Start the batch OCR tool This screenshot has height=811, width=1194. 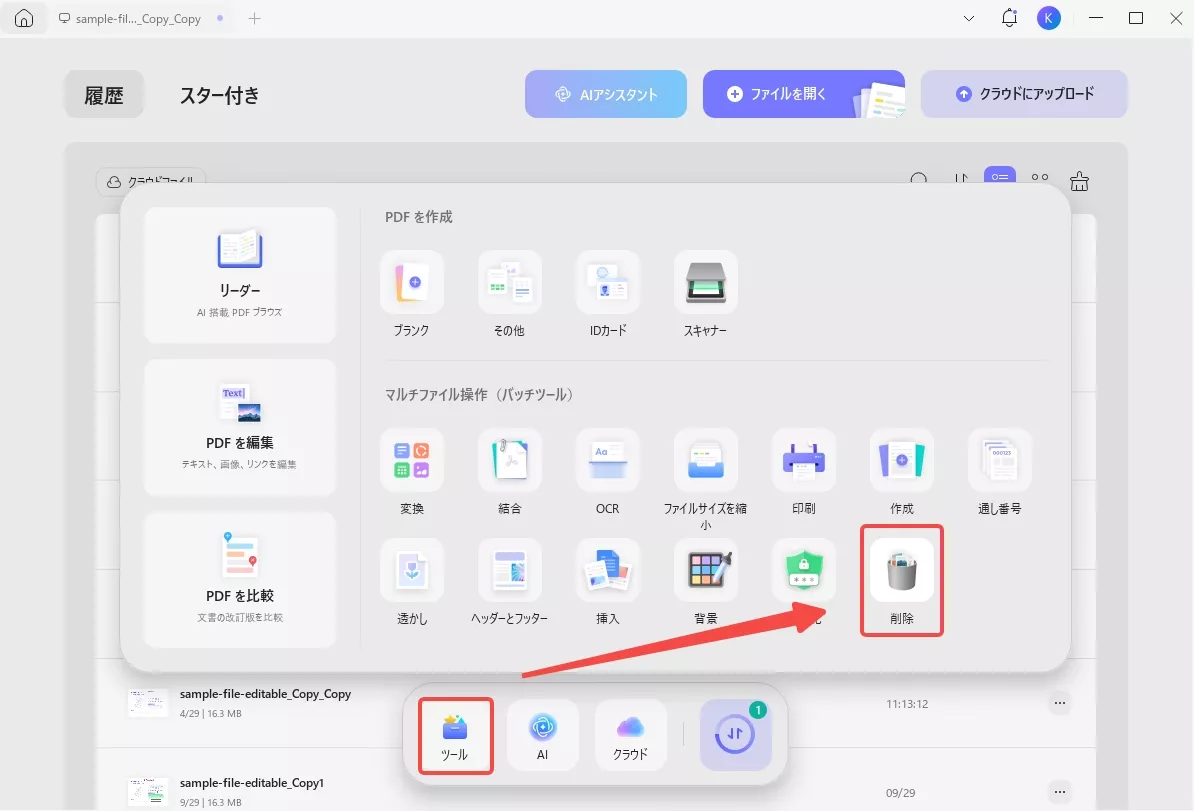click(x=608, y=460)
